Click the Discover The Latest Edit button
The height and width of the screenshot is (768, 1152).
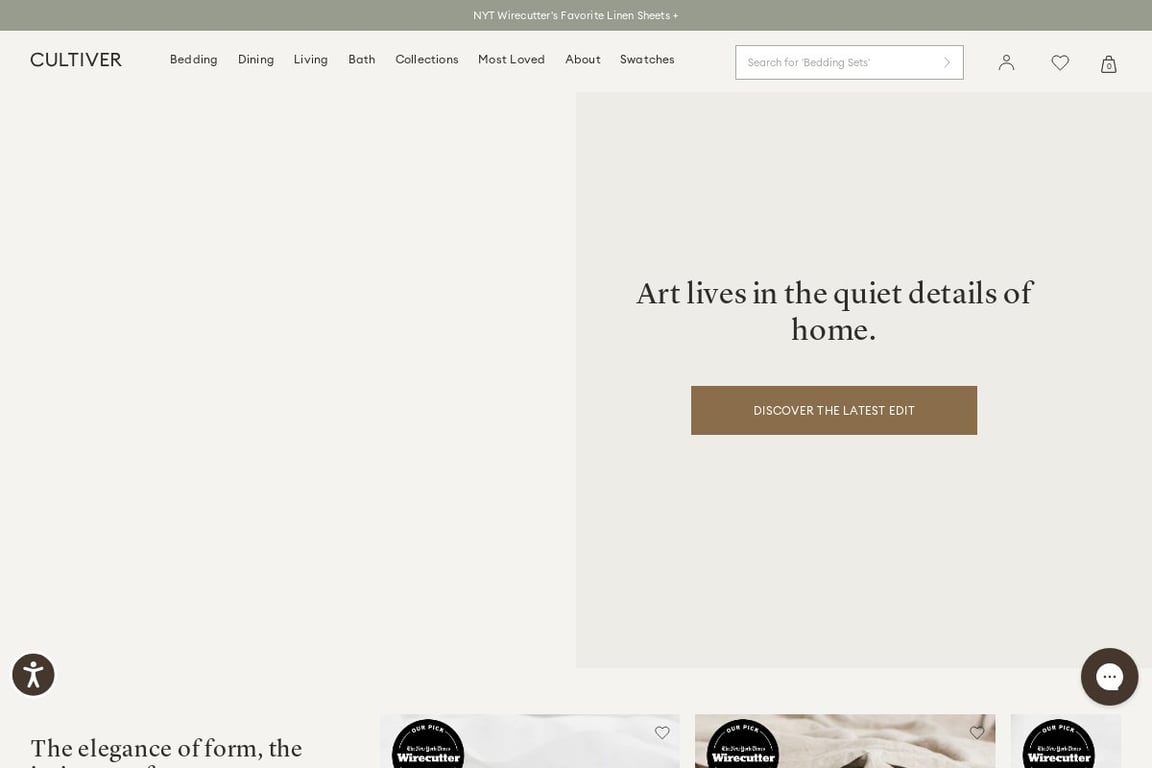click(x=834, y=410)
